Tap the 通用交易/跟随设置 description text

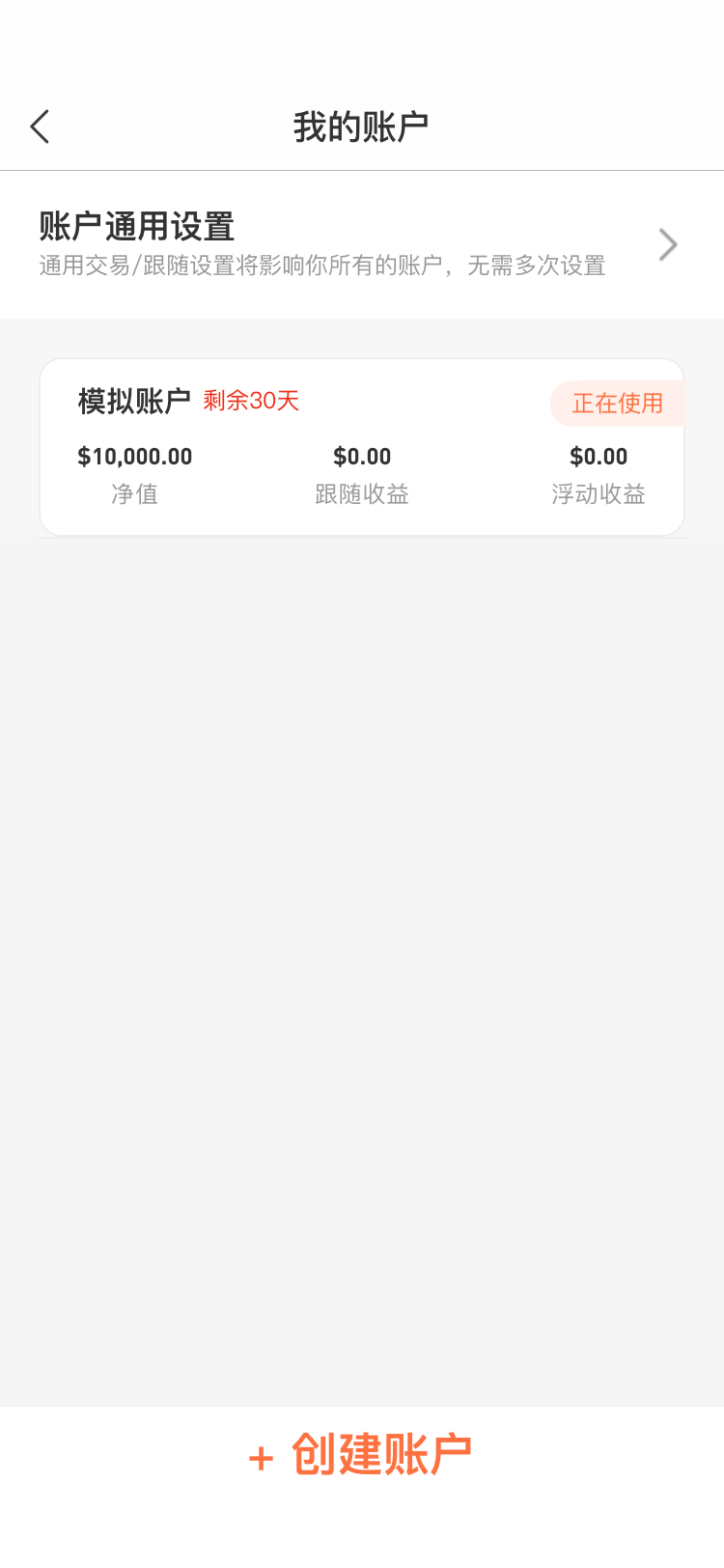coord(322,266)
